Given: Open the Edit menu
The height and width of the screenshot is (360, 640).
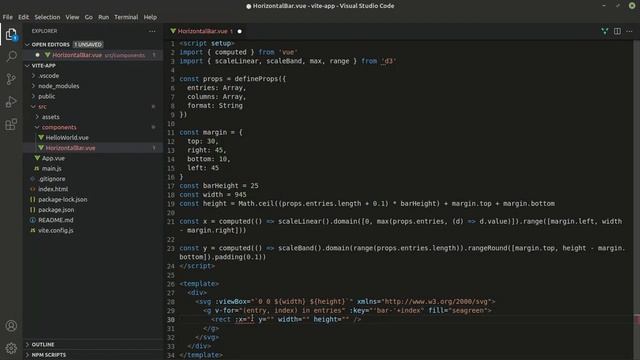Looking at the screenshot, I should (23, 17).
